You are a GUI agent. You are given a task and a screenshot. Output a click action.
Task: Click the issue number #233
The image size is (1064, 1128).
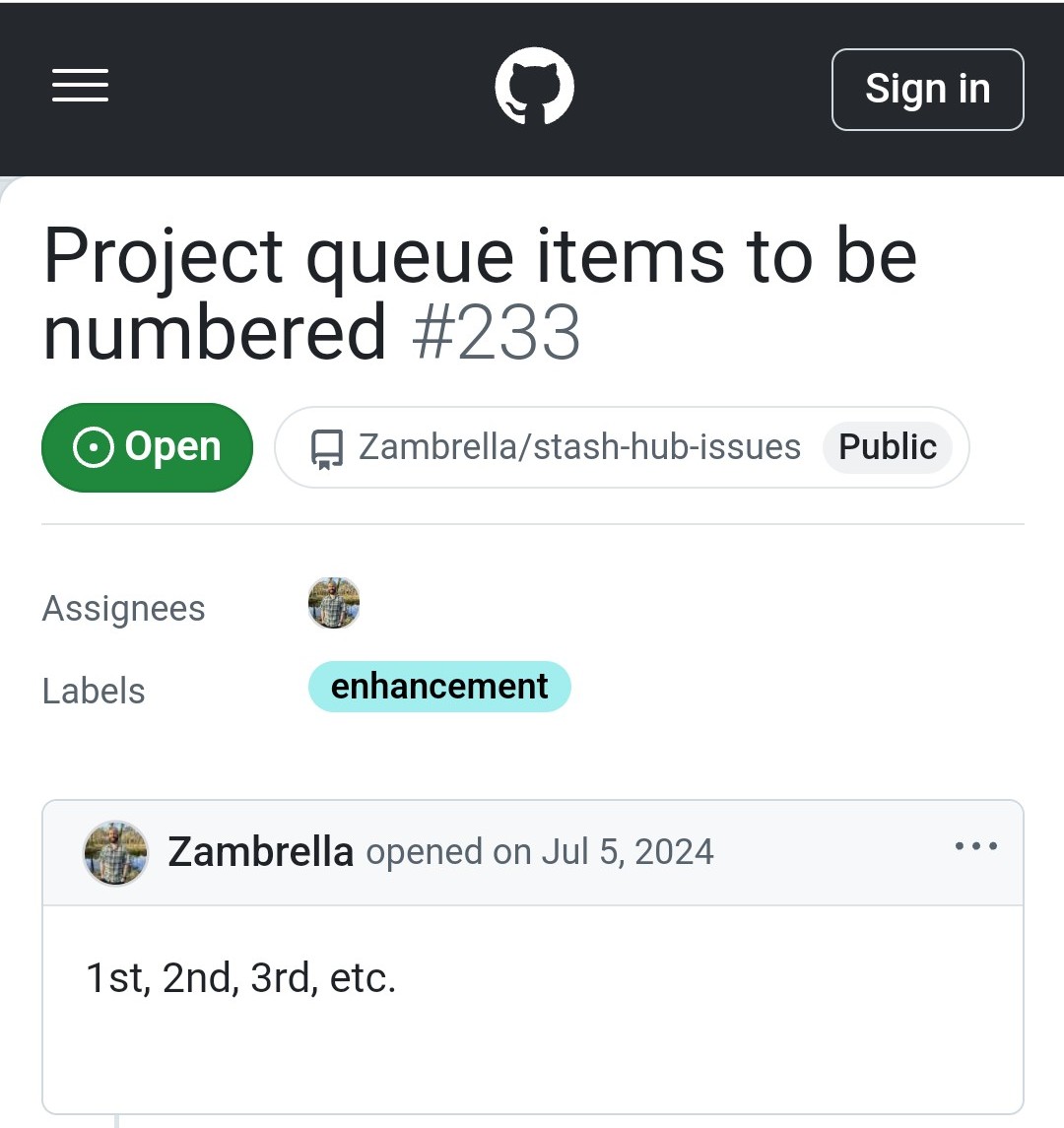coord(496,333)
